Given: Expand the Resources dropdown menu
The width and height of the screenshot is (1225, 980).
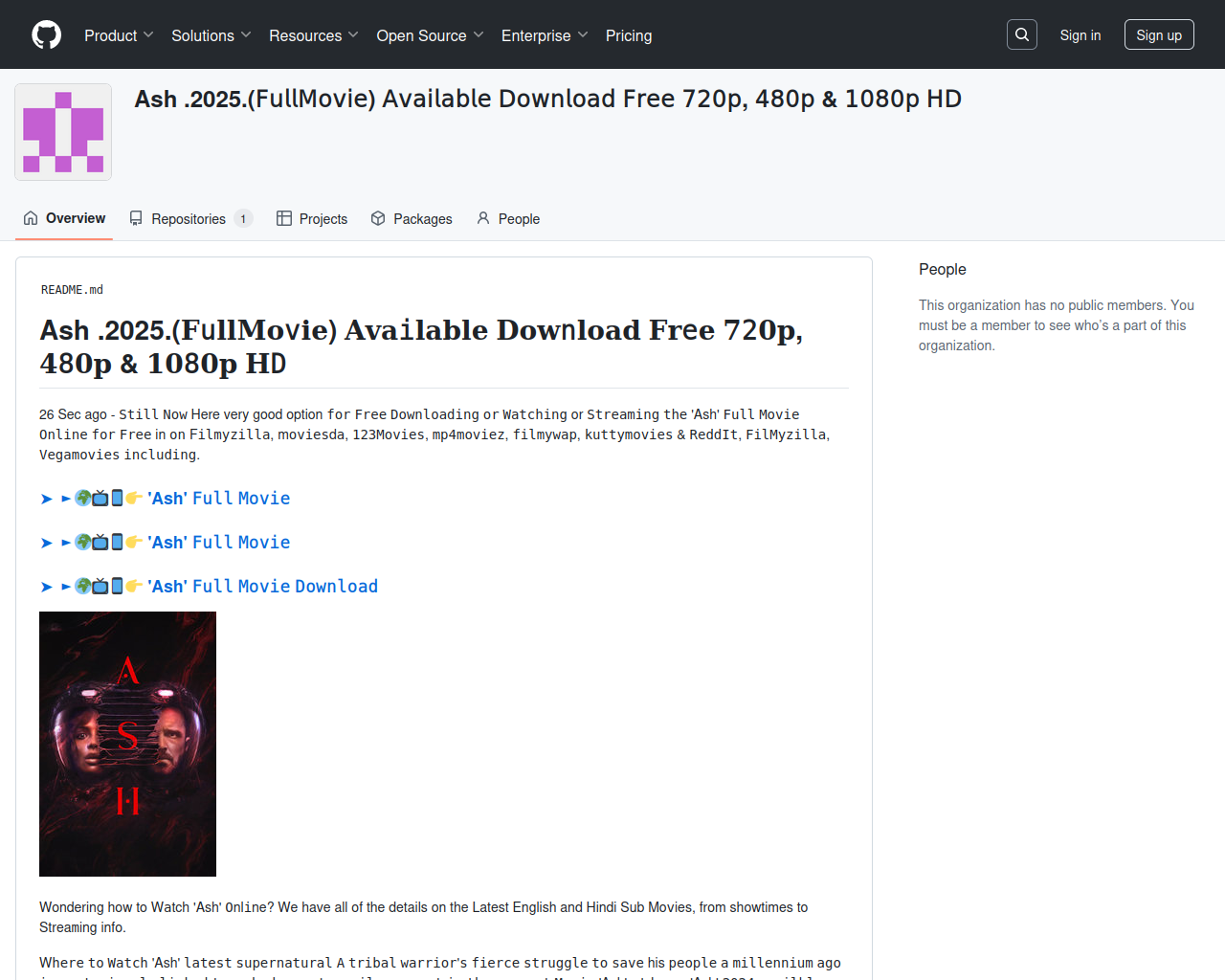Looking at the screenshot, I should [x=313, y=35].
